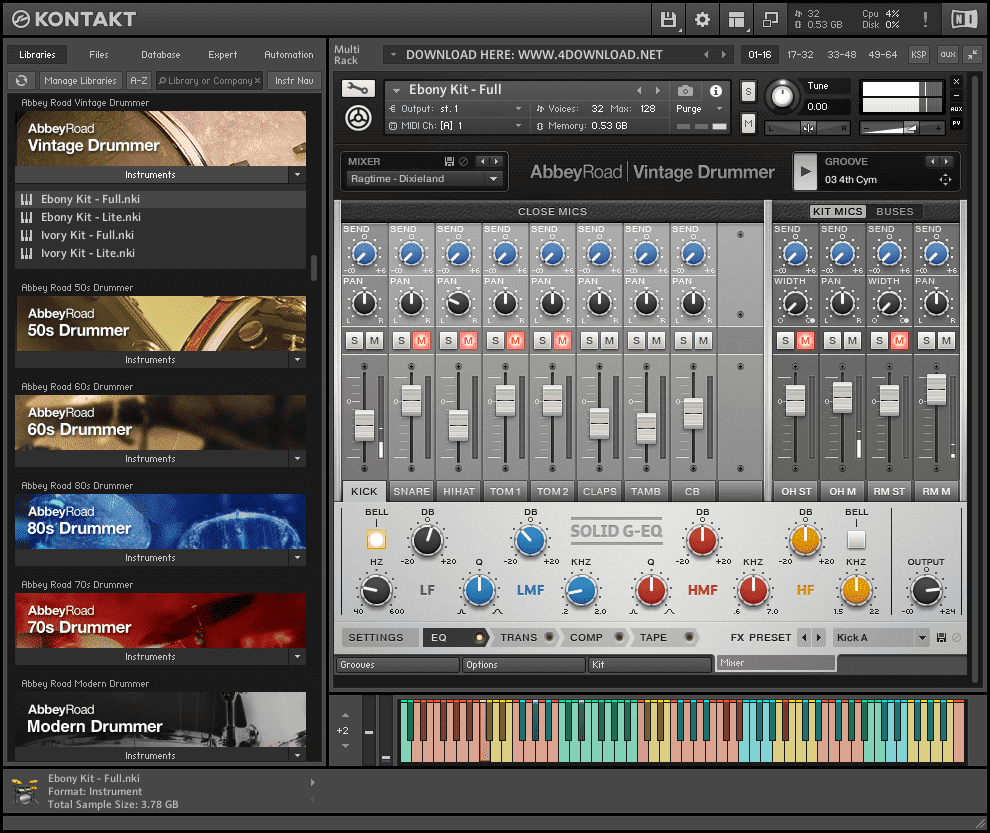The image size is (990, 833).
Task: Click the Instr Nav button
Action: click(293, 80)
